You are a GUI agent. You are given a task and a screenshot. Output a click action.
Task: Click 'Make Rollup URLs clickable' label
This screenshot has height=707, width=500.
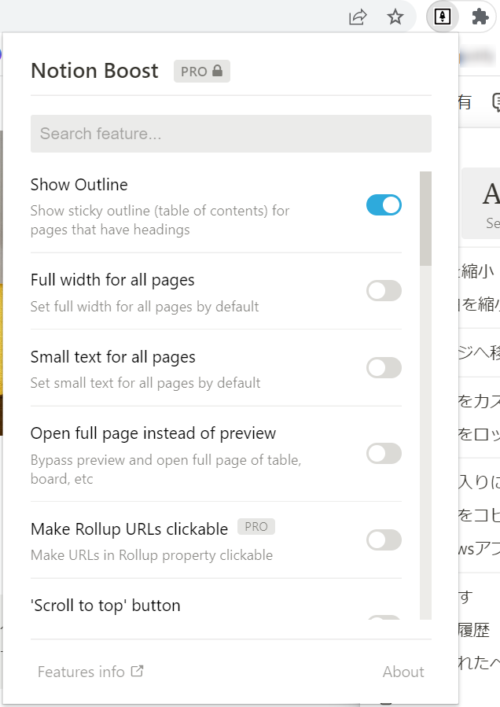click(x=129, y=529)
